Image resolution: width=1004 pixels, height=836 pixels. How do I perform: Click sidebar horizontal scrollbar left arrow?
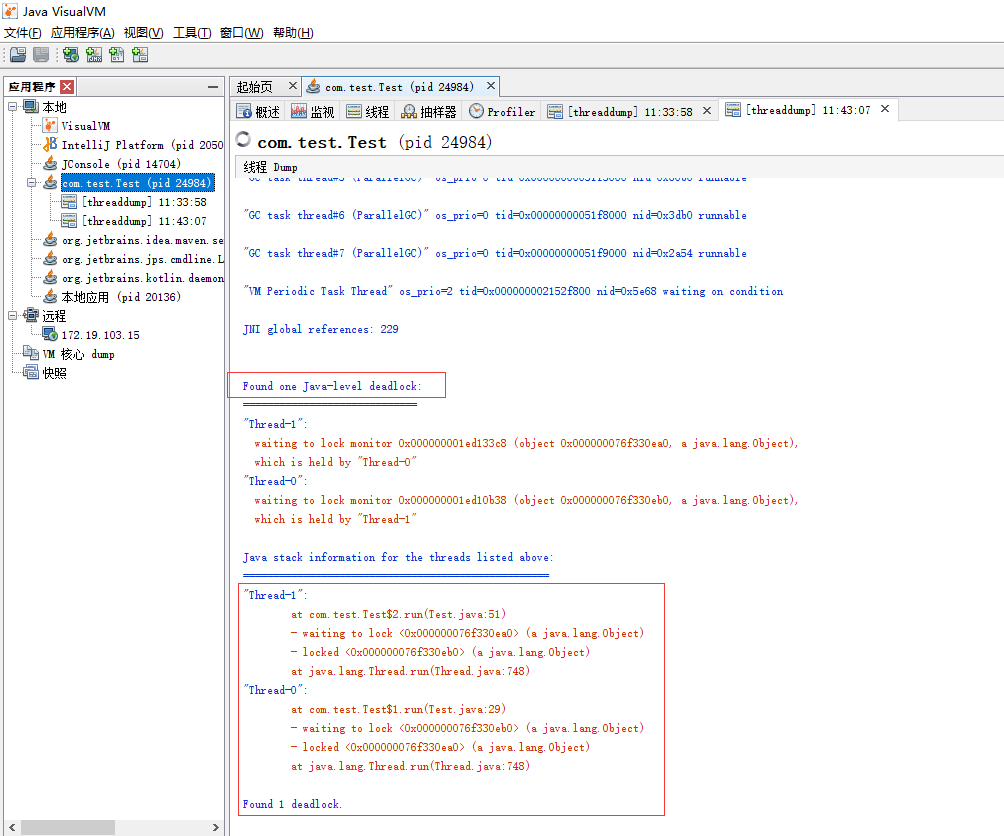tap(12, 828)
